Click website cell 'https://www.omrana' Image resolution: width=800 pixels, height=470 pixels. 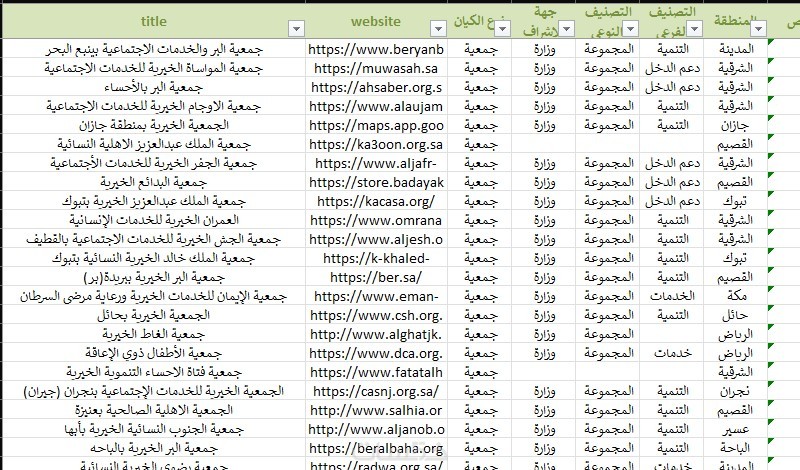coord(376,220)
